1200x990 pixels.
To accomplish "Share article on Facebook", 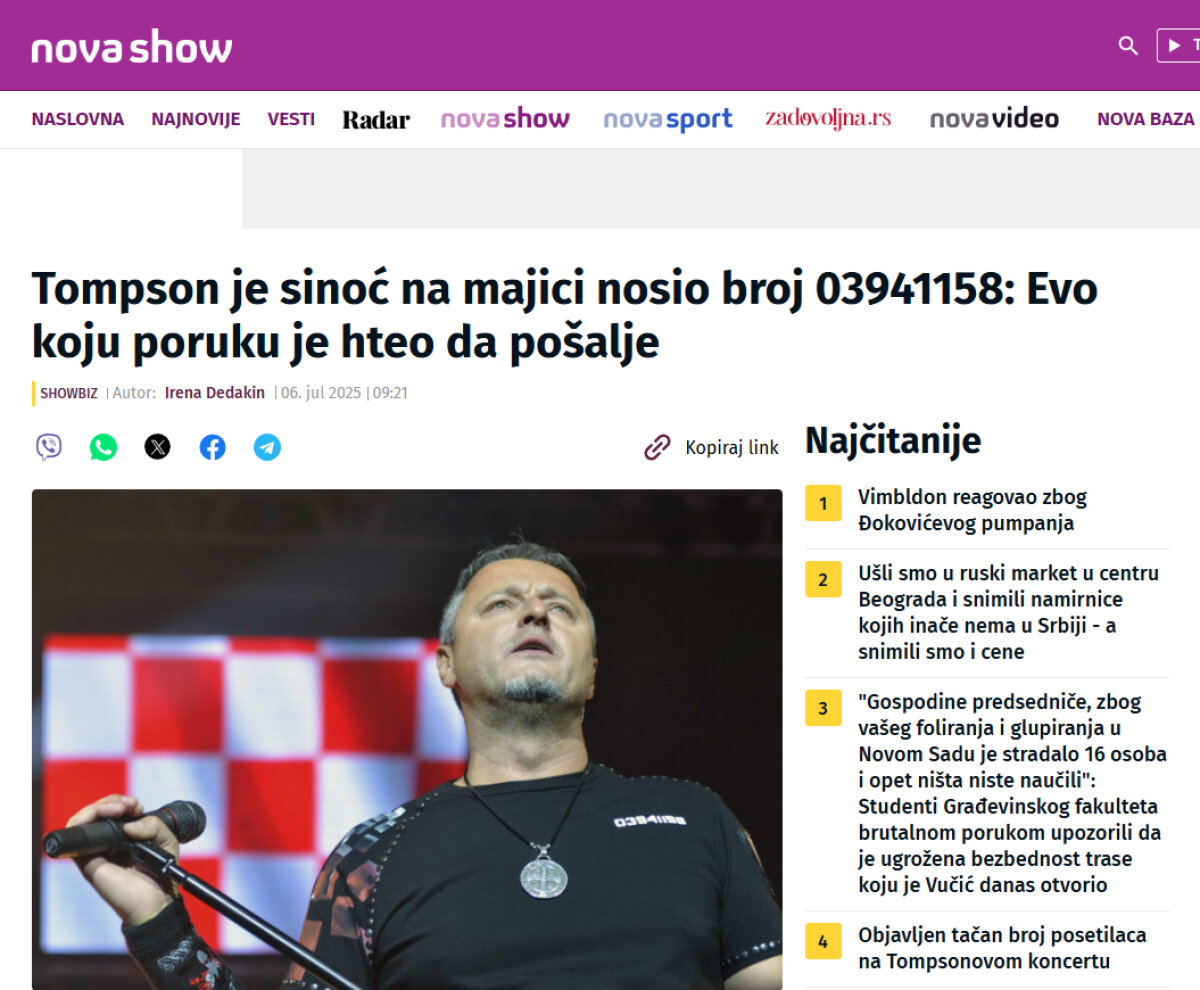I will [x=212, y=447].
